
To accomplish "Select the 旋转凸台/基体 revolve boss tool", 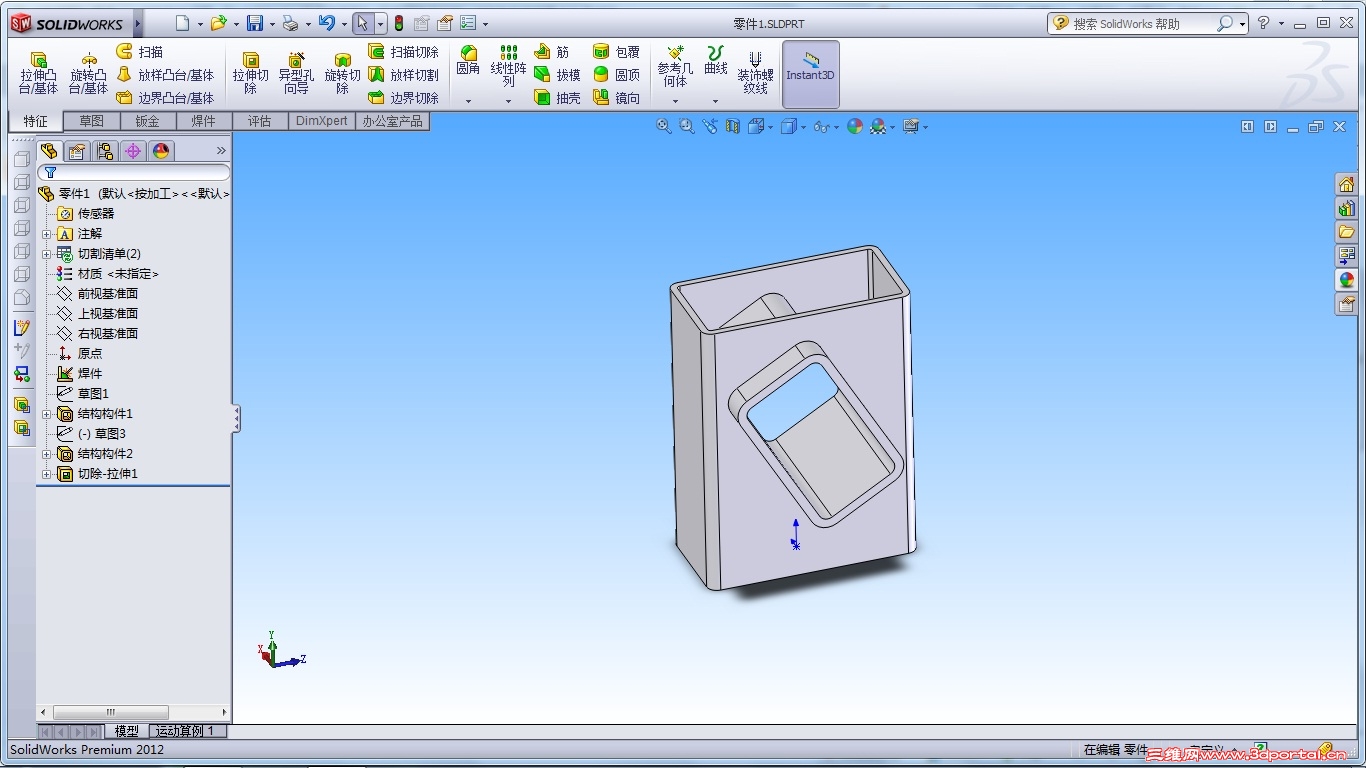I will (x=88, y=73).
